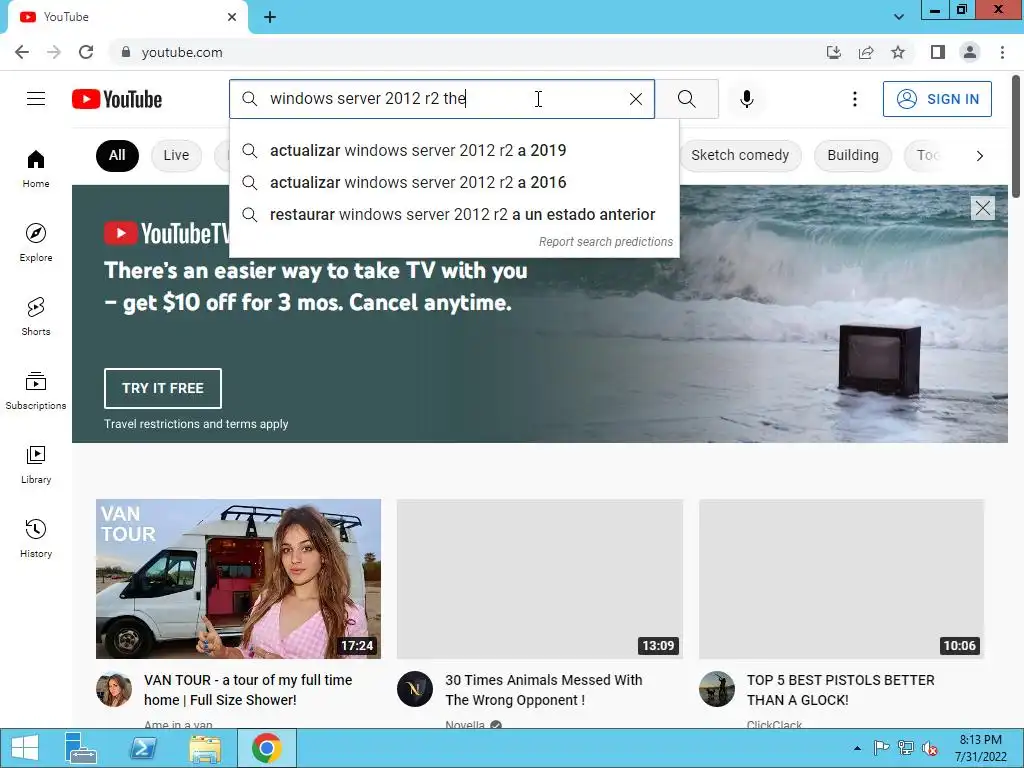Toggle the Chrome side panel

[938, 52]
